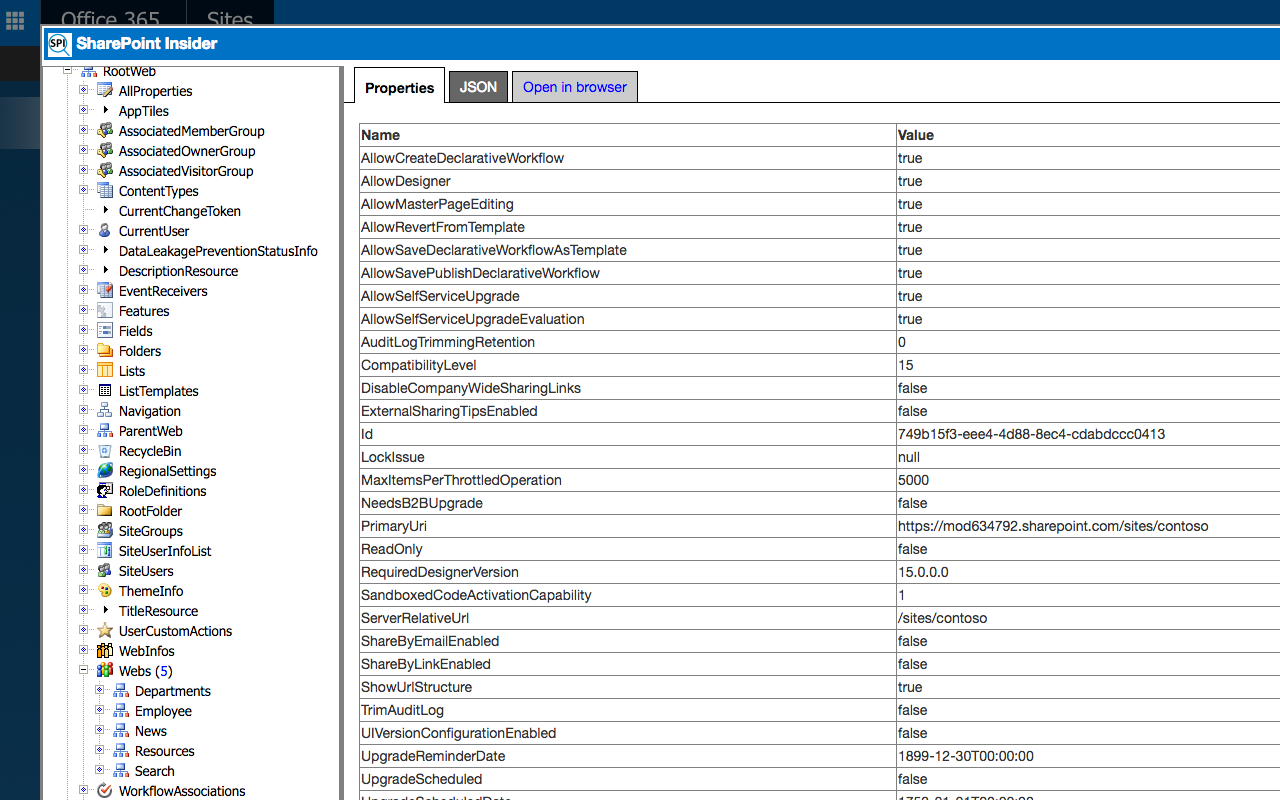Click the AllProperties node icon
Image resolution: width=1280 pixels, height=800 pixels.
(x=105, y=91)
